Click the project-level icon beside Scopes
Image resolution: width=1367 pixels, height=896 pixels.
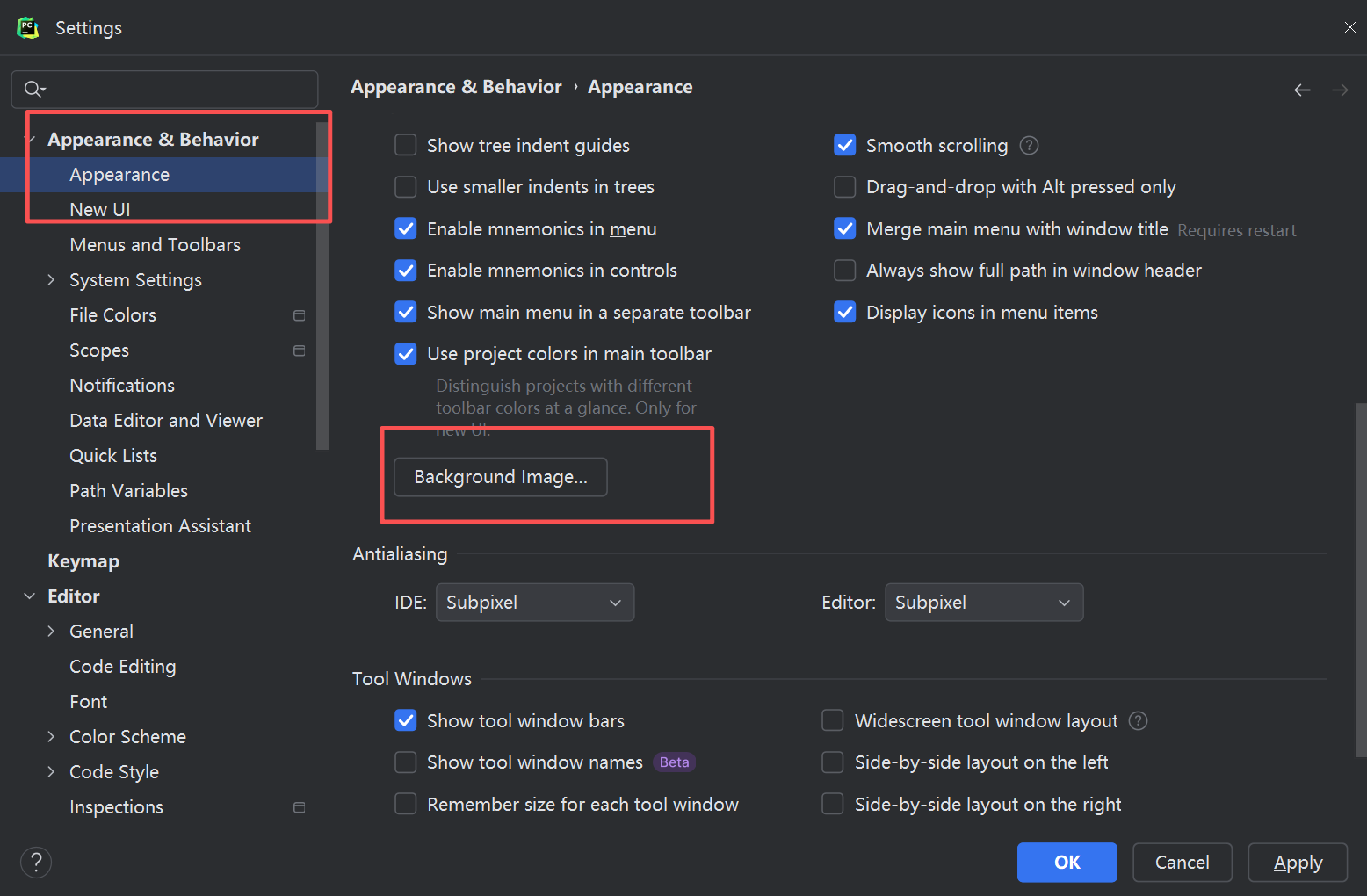pyautogui.click(x=299, y=350)
